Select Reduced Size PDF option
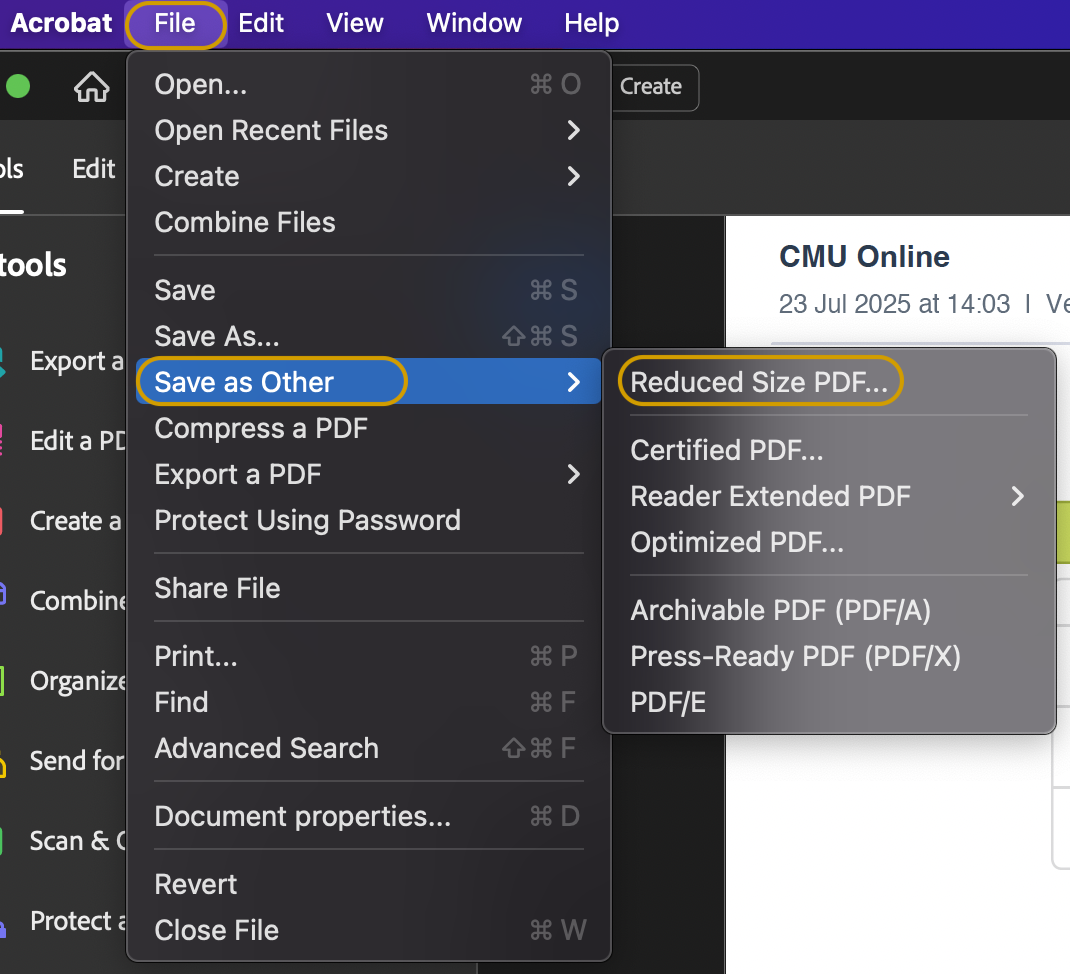This screenshot has width=1070, height=974. (x=759, y=382)
